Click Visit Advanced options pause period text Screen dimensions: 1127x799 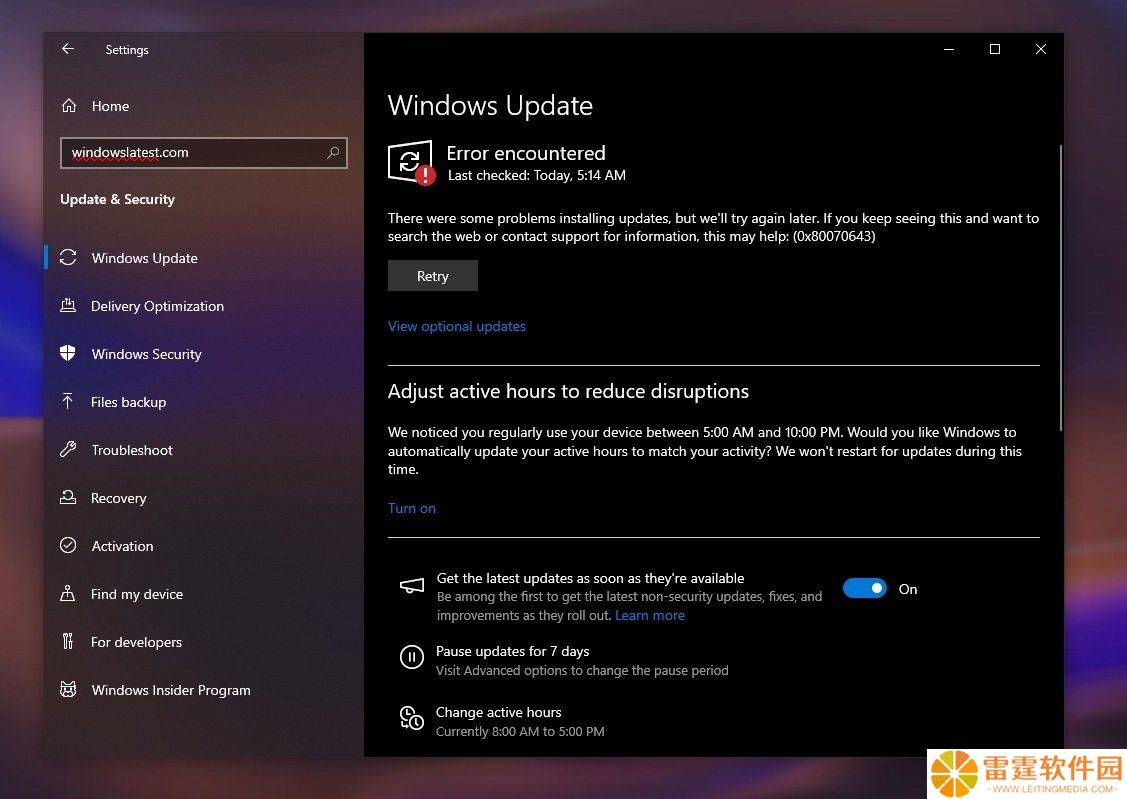[x=582, y=670]
